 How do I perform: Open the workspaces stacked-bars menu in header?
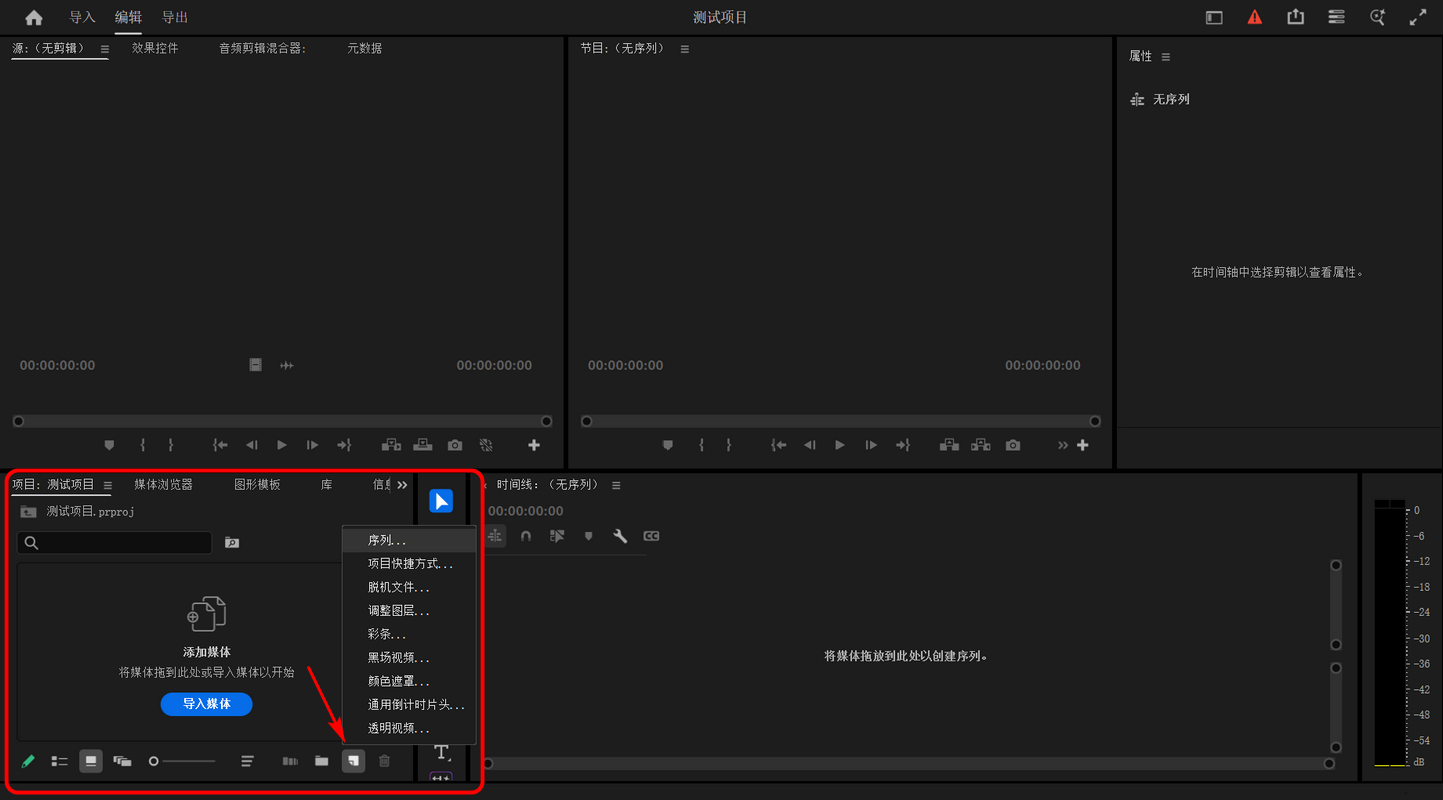[x=1336, y=17]
